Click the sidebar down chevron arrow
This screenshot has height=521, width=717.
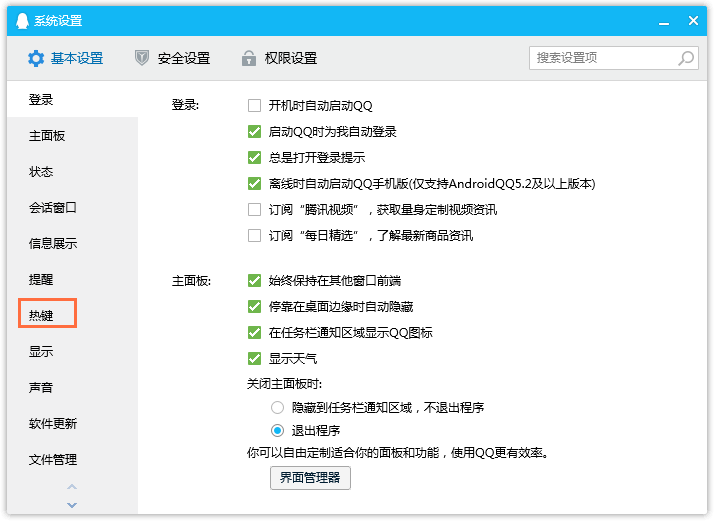[72, 505]
